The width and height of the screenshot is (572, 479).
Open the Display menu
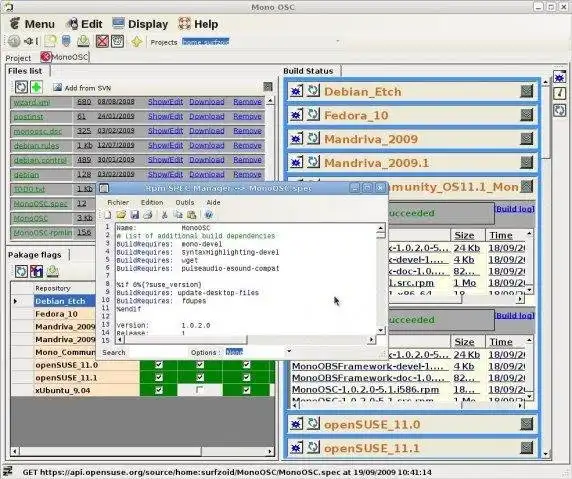(x=140, y=24)
